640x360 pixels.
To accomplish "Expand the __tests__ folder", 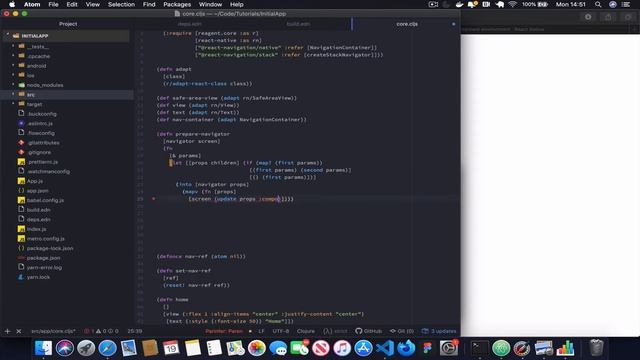I will click(x=13, y=47).
